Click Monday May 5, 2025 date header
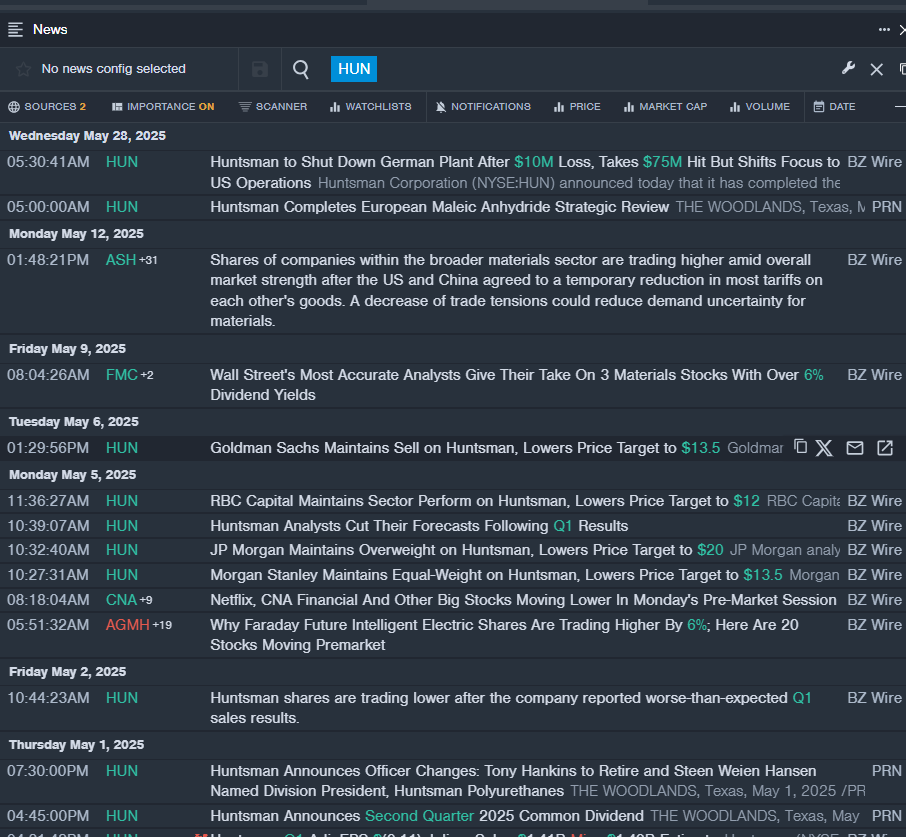 click(73, 475)
